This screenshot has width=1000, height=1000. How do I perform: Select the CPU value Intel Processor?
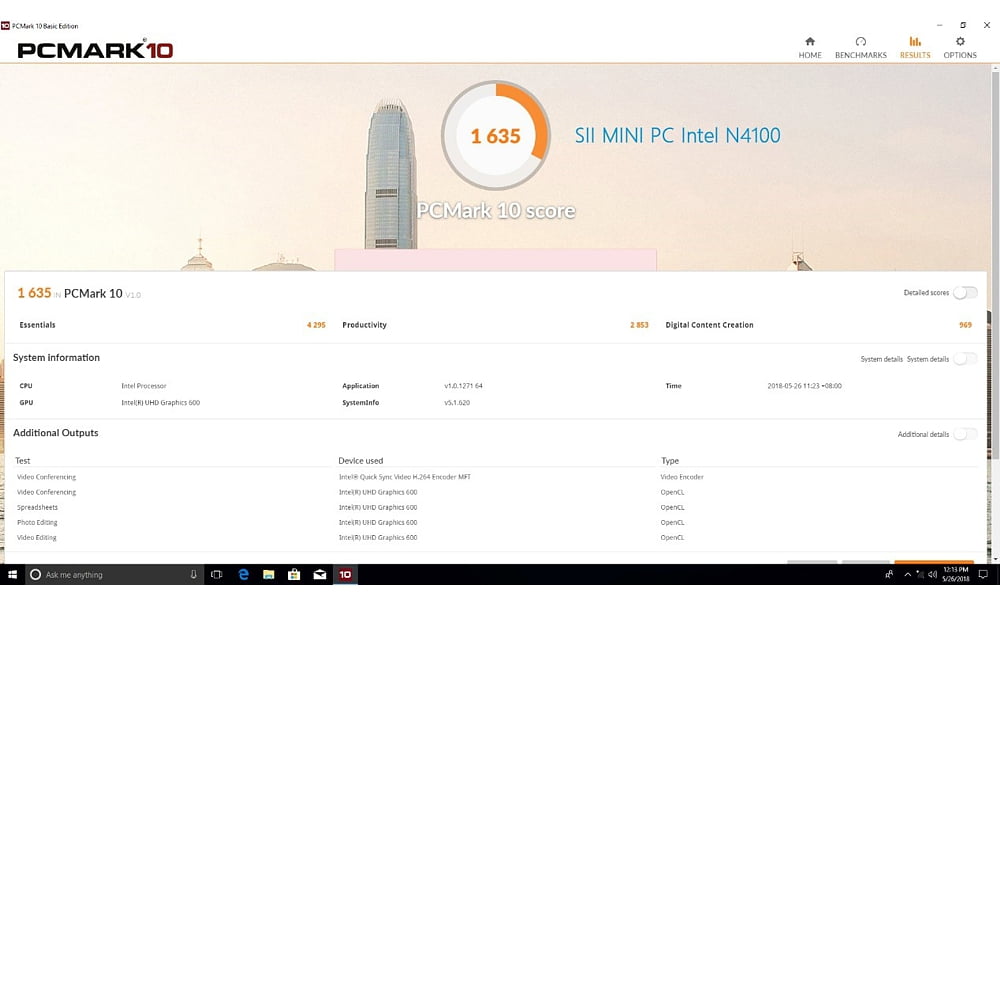pos(143,386)
